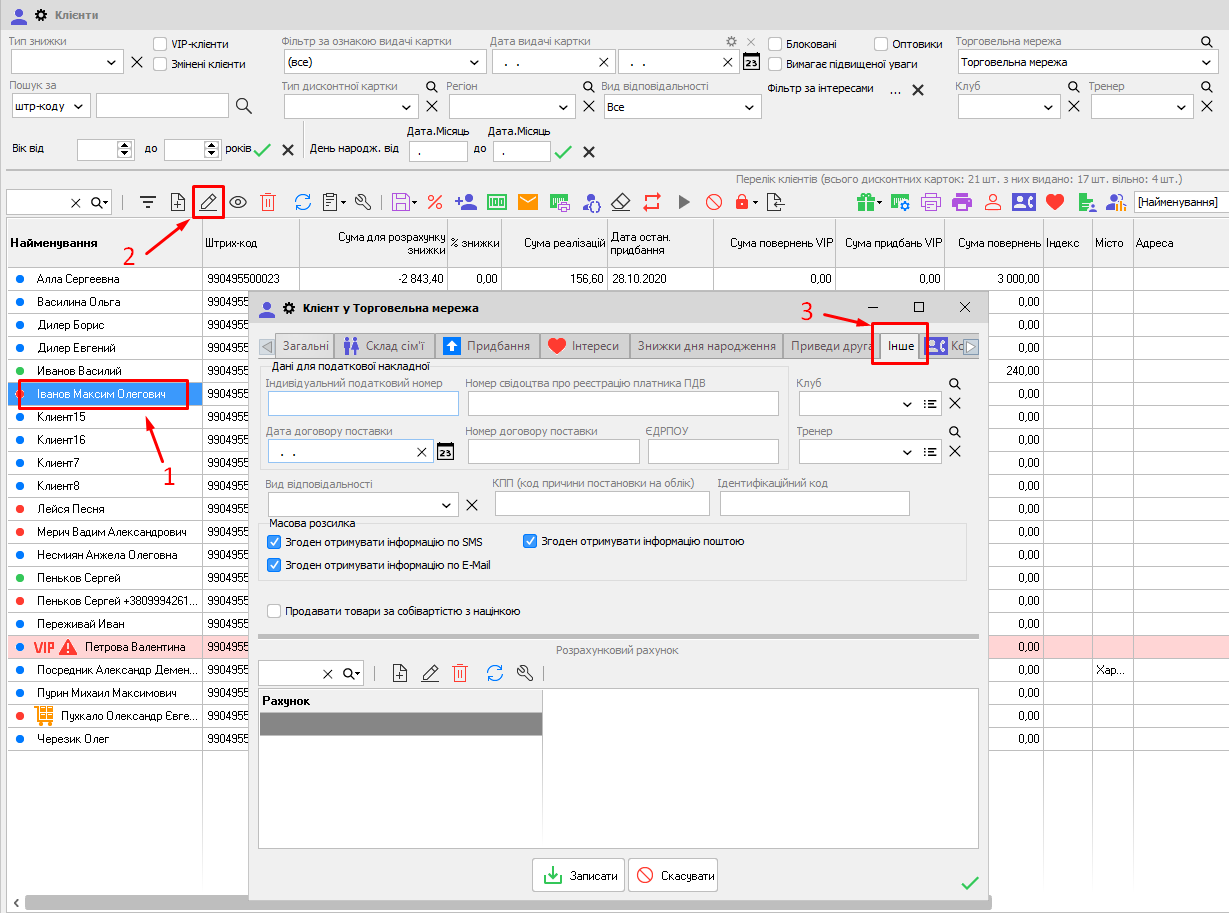The width and height of the screenshot is (1229, 913).
Task: Click the orange envelope mail icon
Action: click(x=528, y=202)
